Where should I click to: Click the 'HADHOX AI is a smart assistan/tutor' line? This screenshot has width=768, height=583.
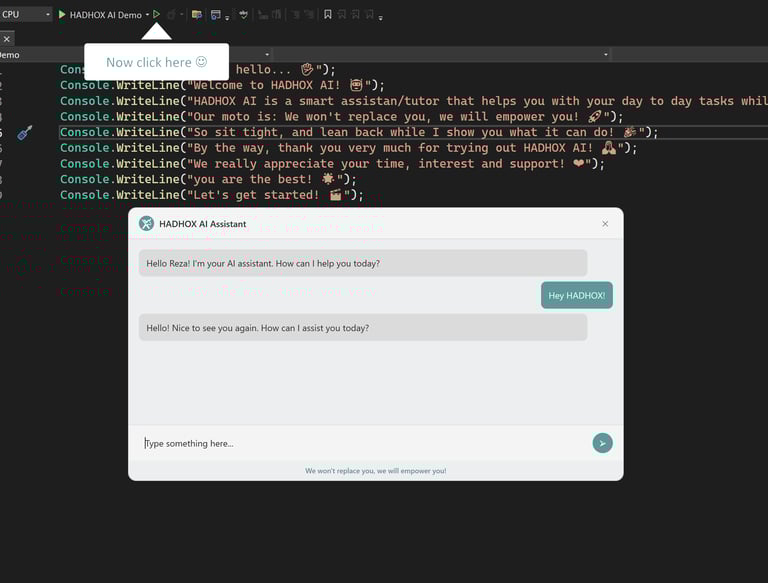coord(414,101)
